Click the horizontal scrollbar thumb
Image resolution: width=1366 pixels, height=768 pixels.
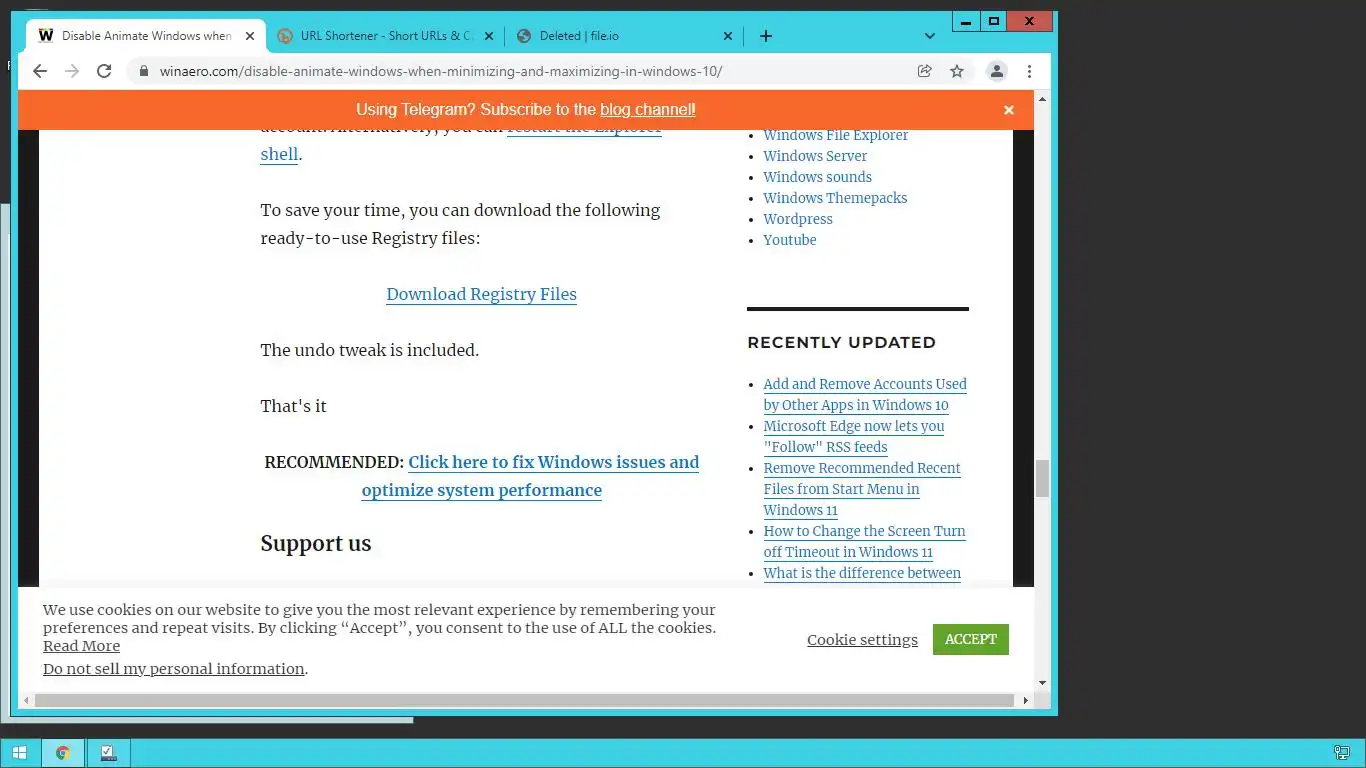click(x=524, y=701)
